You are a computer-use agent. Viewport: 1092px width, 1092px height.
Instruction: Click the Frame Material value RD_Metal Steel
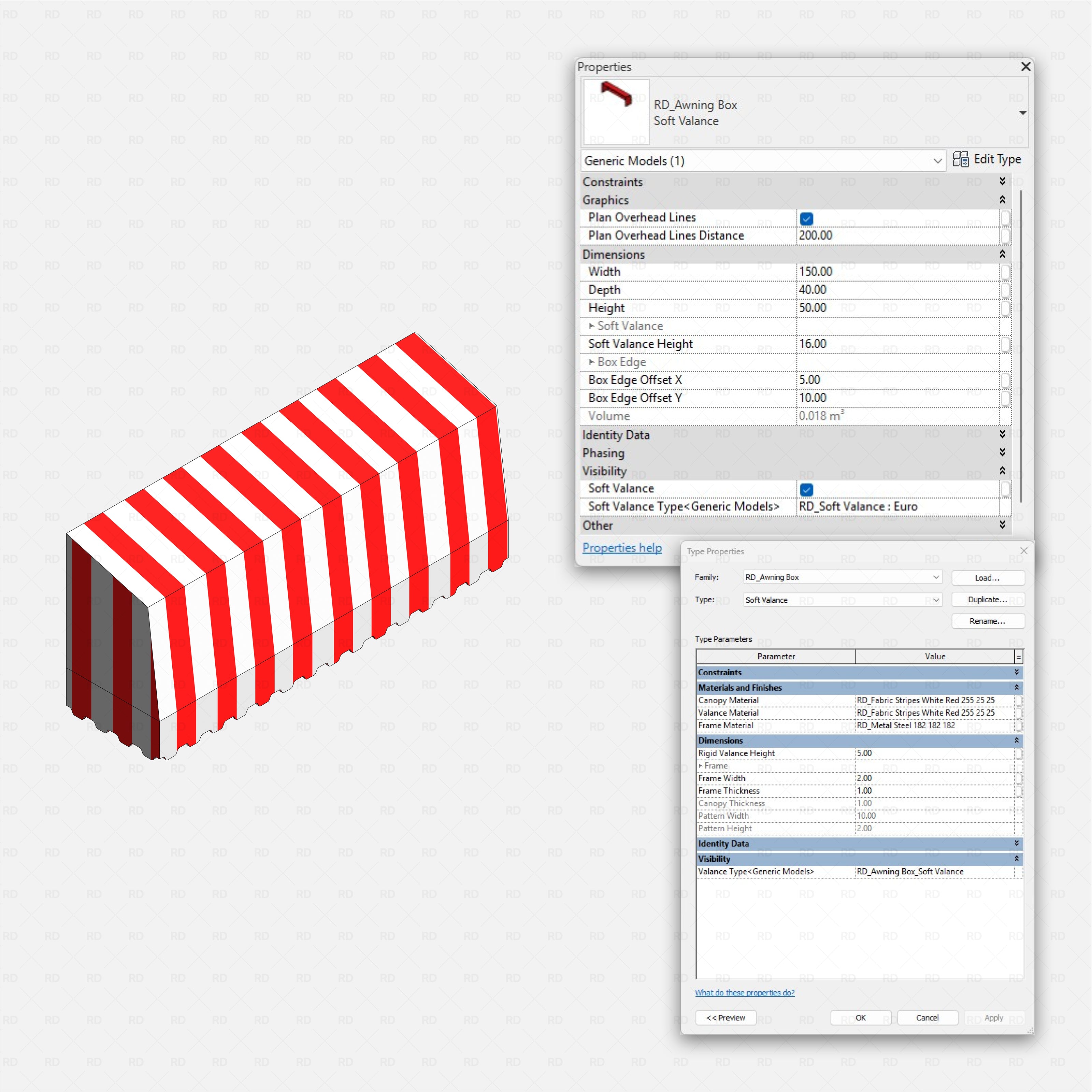[934, 725]
